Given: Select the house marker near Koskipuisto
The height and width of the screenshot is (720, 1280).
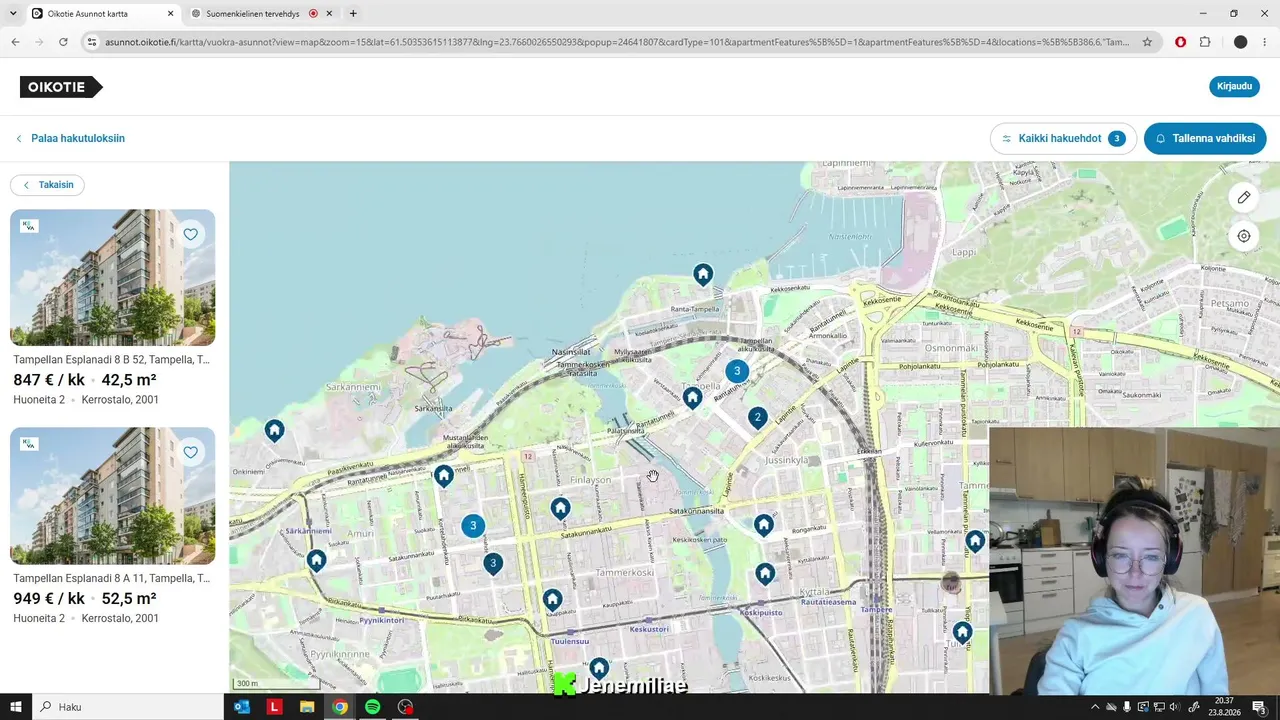Looking at the screenshot, I should [765, 574].
